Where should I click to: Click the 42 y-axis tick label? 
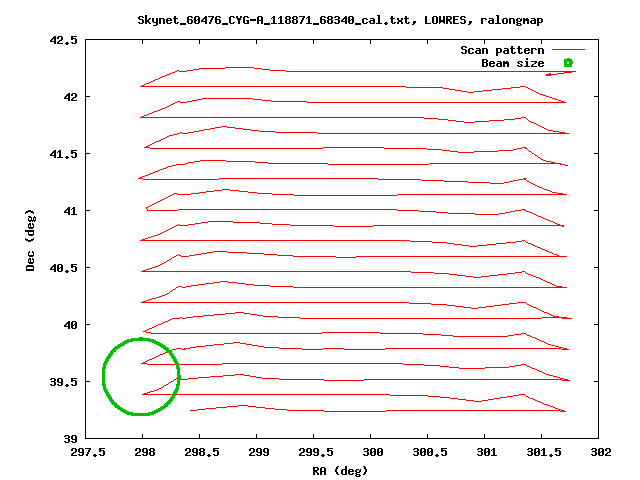point(70,97)
